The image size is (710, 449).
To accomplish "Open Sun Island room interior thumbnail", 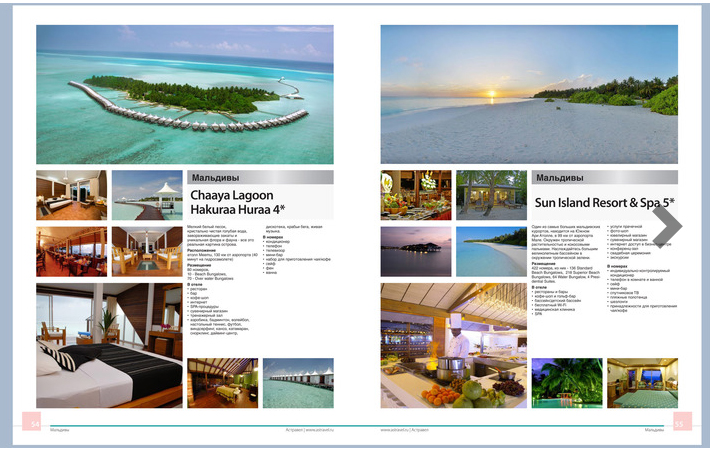I will coord(643,383).
